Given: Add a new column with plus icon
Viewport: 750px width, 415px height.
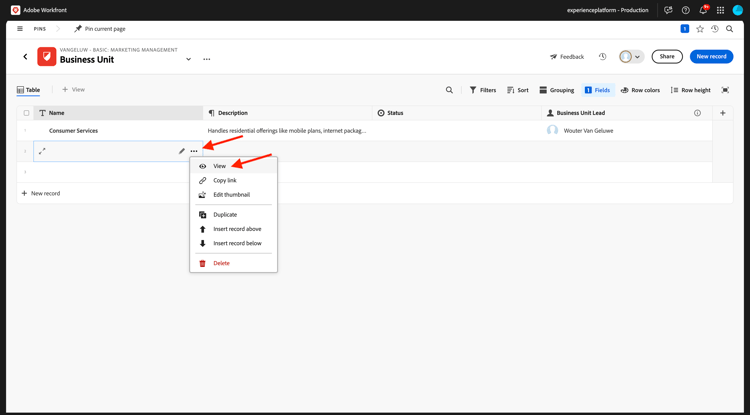Looking at the screenshot, I should (x=723, y=113).
